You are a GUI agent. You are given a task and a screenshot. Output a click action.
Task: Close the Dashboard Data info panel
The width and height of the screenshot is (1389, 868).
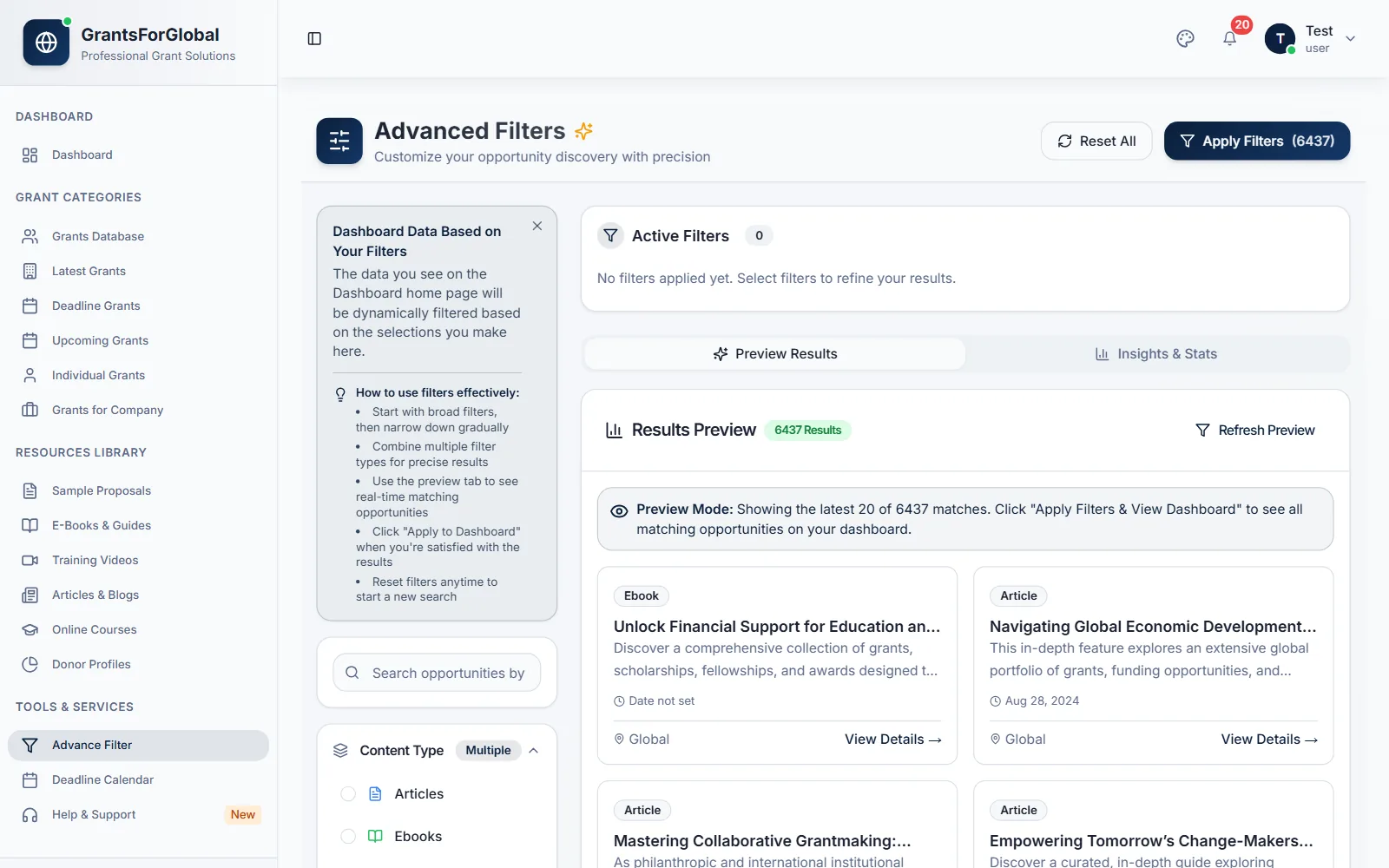click(x=537, y=226)
